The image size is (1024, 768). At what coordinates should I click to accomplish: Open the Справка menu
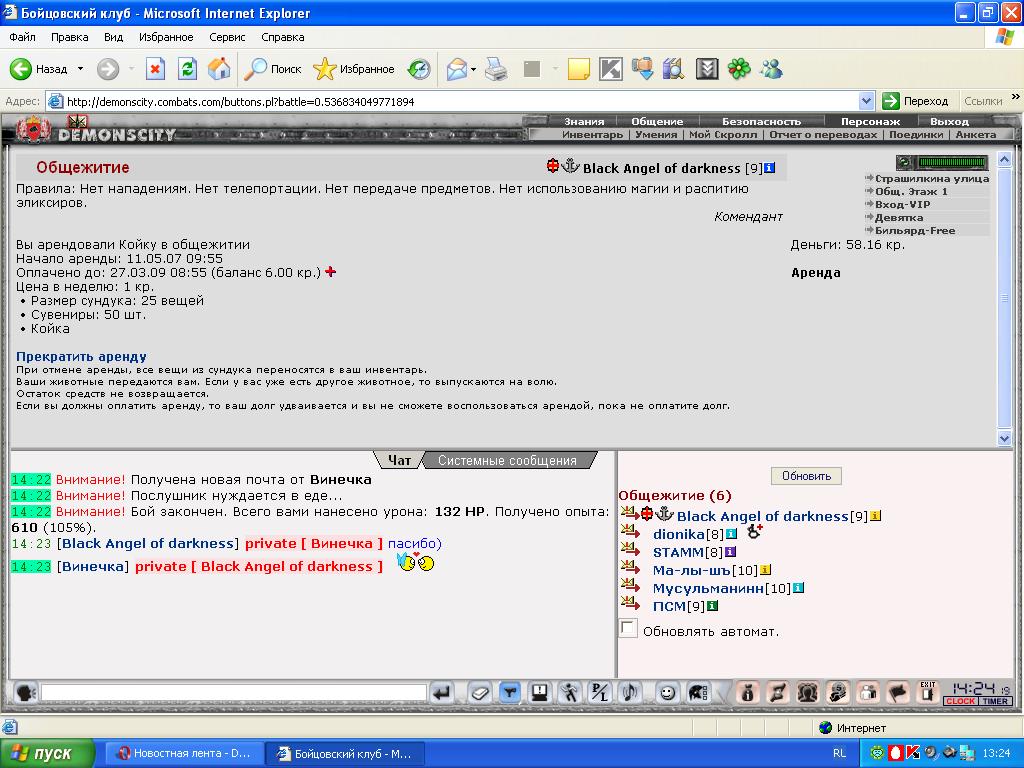[283, 37]
